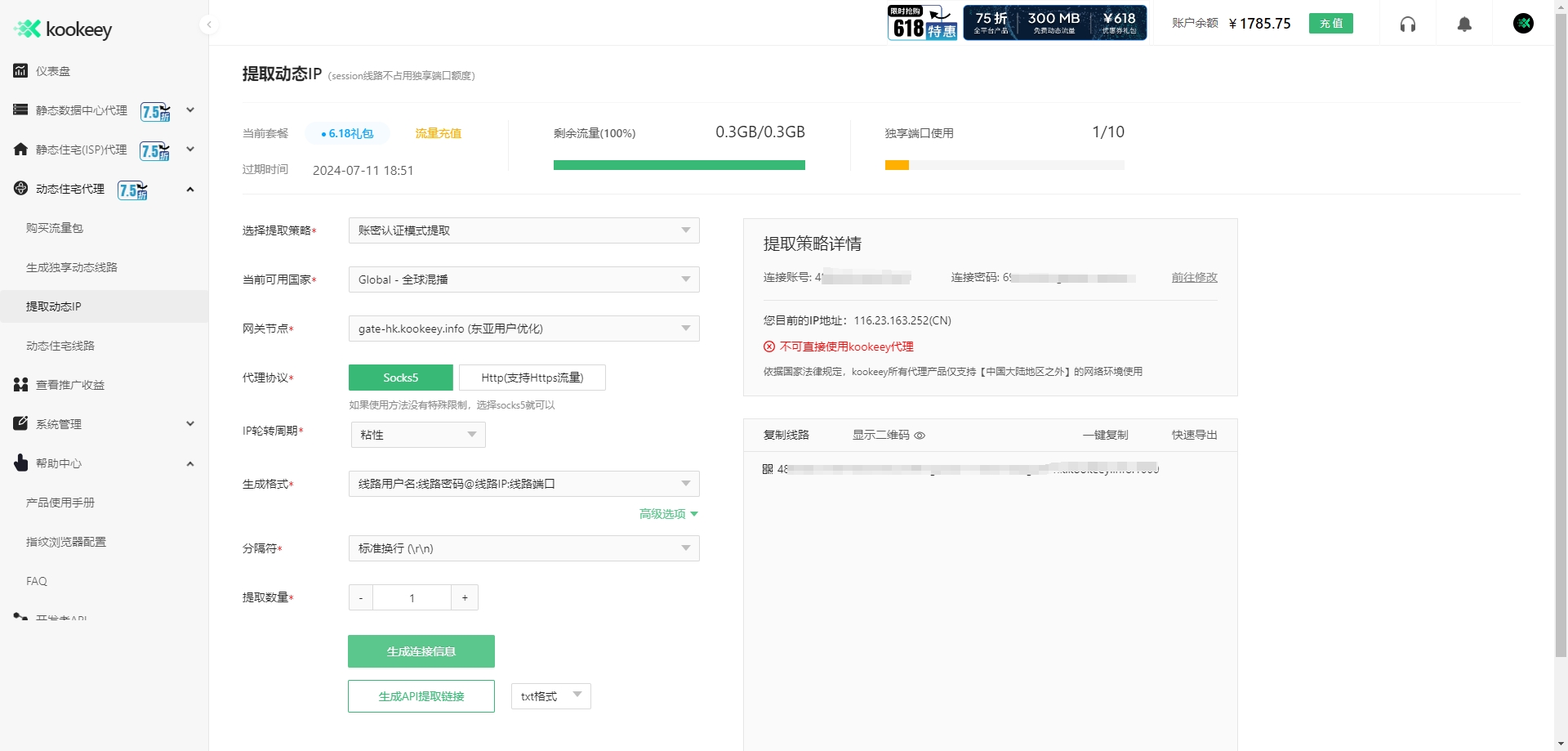This screenshot has height=751, width=1568.
Task: Click the headset customer support icon
Action: [x=1408, y=24]
